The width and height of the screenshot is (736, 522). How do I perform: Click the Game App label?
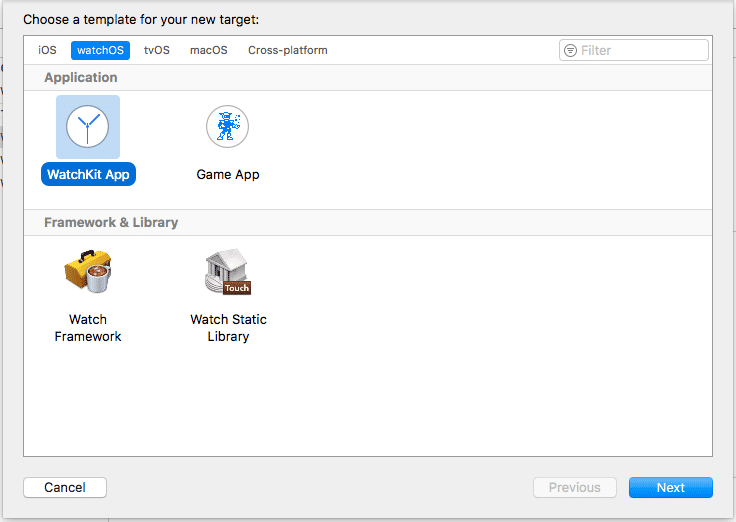point(228,174)
